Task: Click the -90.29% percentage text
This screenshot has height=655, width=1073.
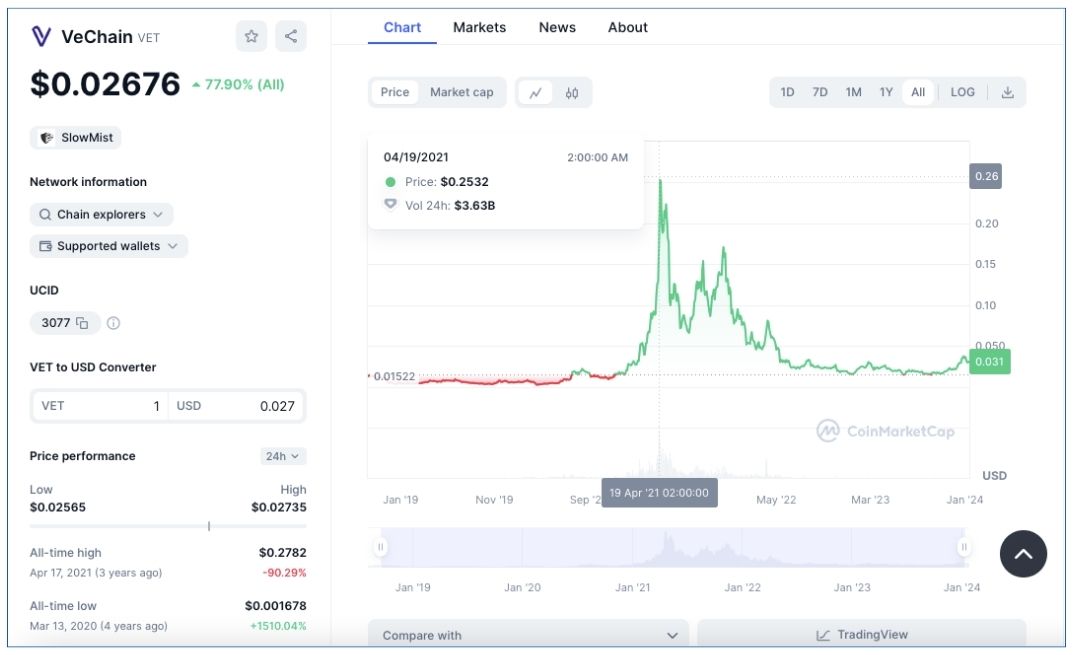Action: [x=285, y=573]
